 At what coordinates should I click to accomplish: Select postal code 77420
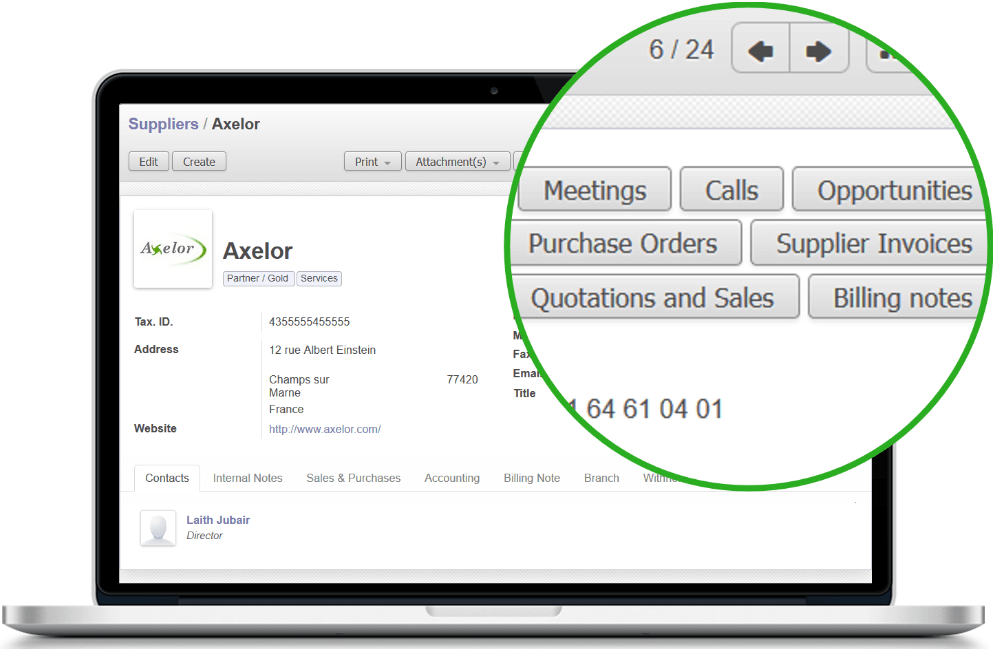pos(462,379)
